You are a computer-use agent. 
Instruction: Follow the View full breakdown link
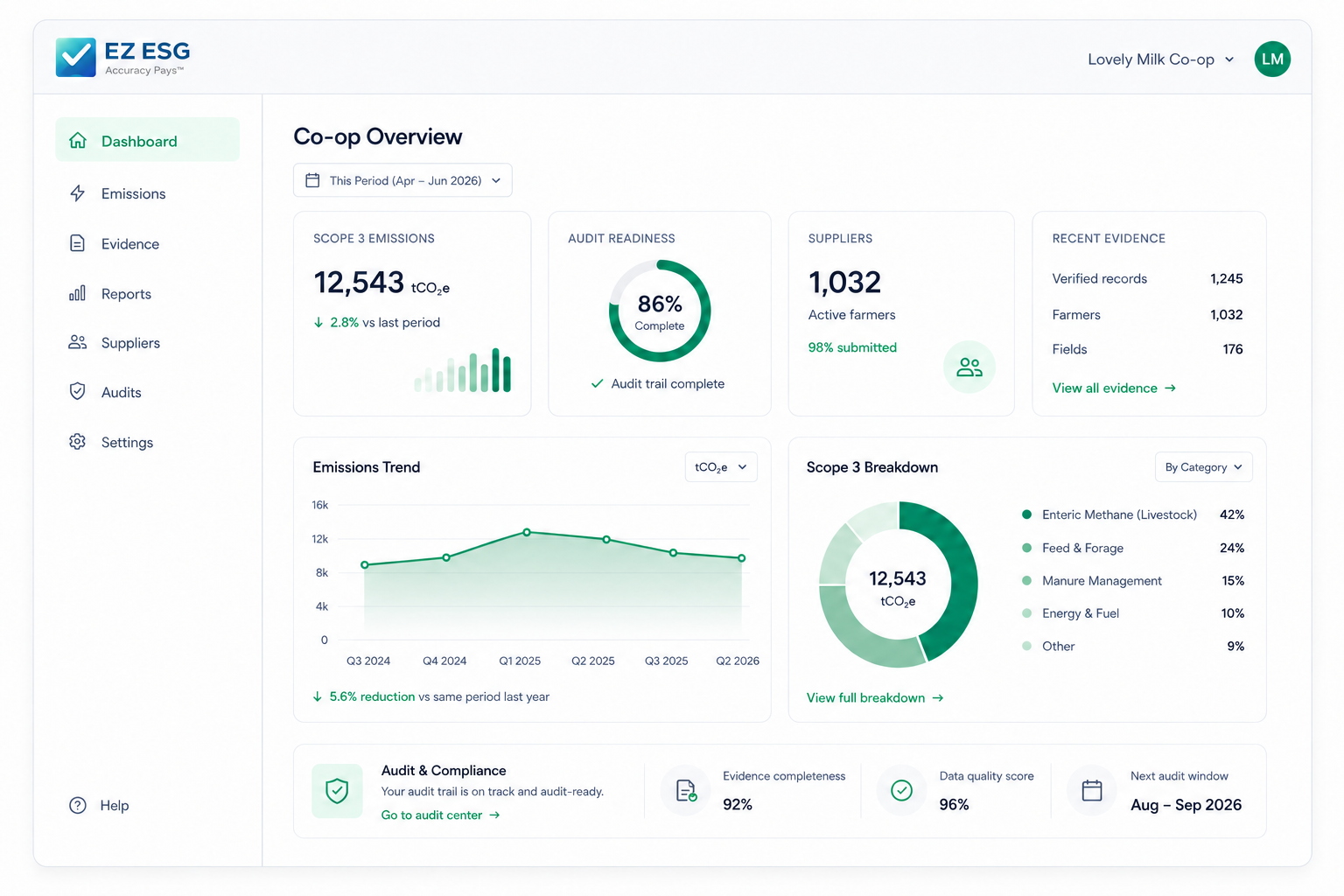[x=875, y=697]
